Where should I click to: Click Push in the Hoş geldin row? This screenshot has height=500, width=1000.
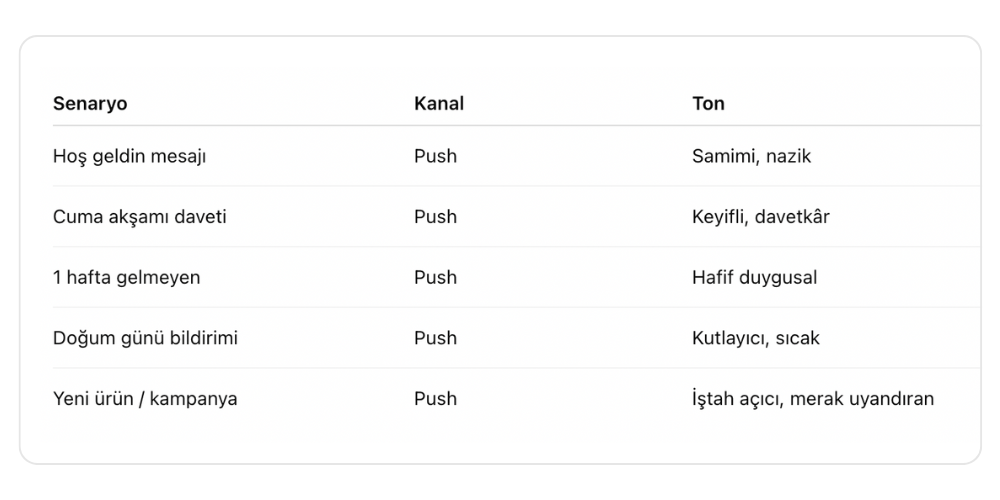[436, 156]
